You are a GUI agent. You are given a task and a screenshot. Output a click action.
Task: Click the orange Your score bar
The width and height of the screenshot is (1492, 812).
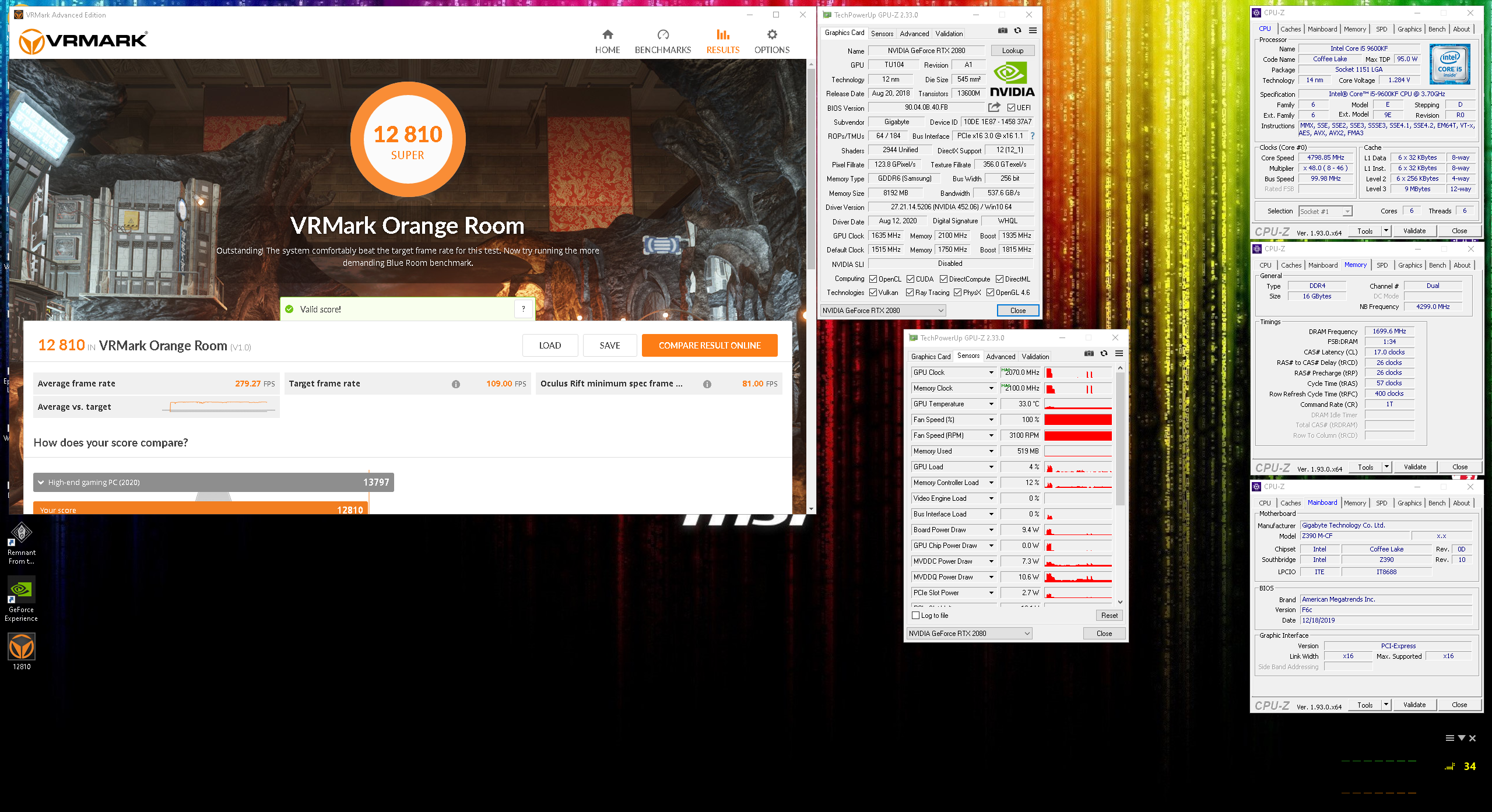point(201,508)
